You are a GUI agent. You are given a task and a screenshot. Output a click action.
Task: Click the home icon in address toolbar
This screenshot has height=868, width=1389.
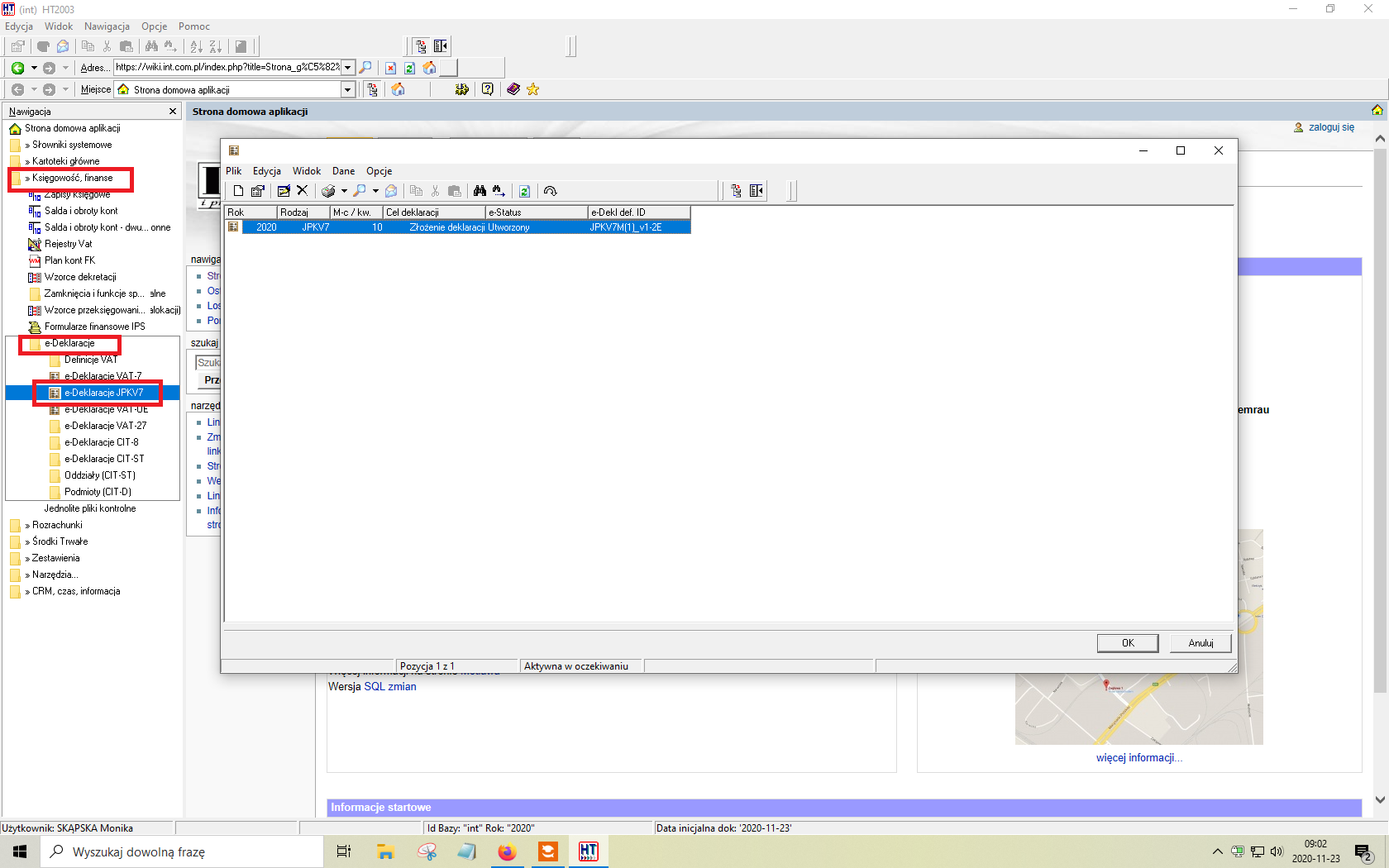(429, 68)
